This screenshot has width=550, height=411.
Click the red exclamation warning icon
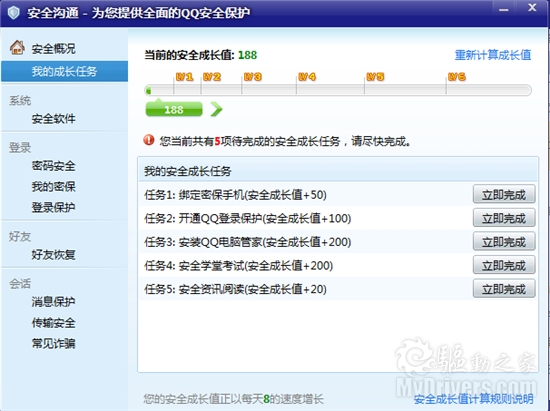pos(149,140)
